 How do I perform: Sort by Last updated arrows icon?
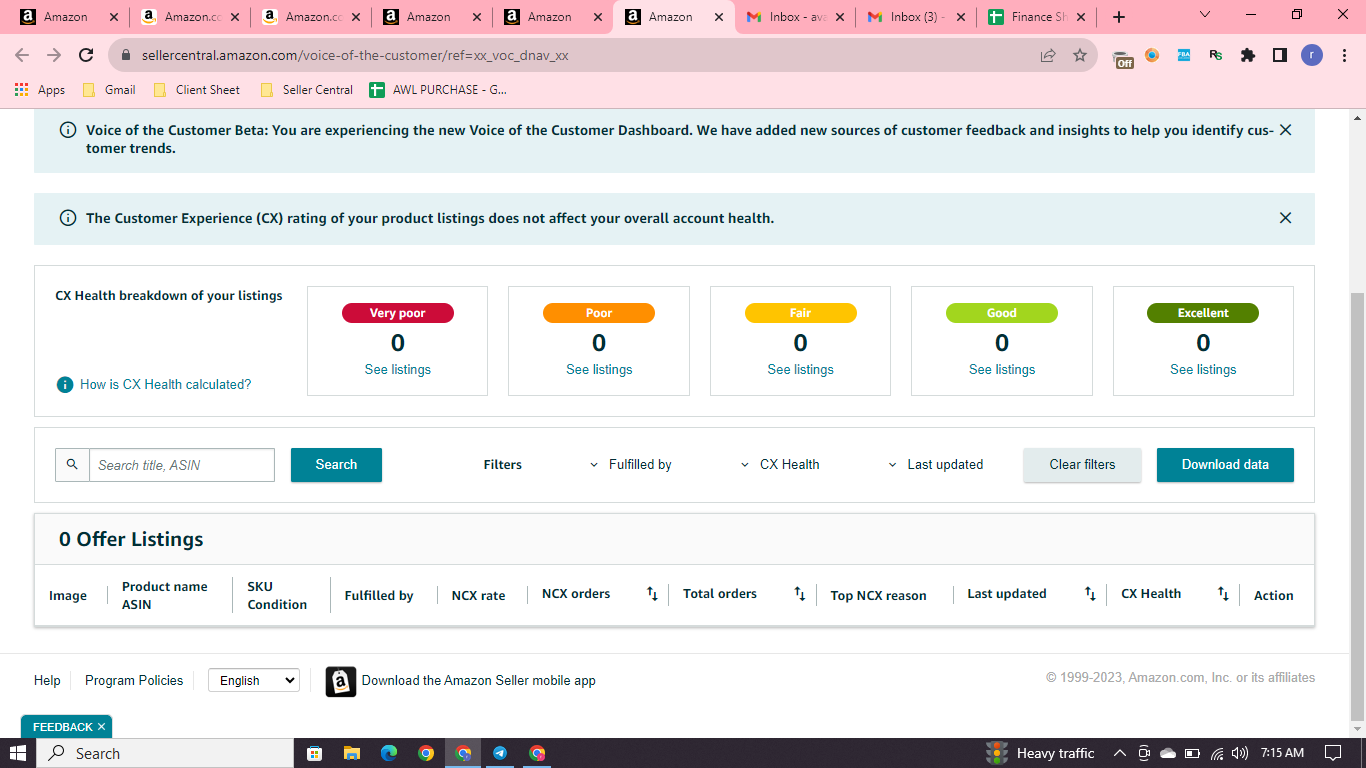point(1090,594)
